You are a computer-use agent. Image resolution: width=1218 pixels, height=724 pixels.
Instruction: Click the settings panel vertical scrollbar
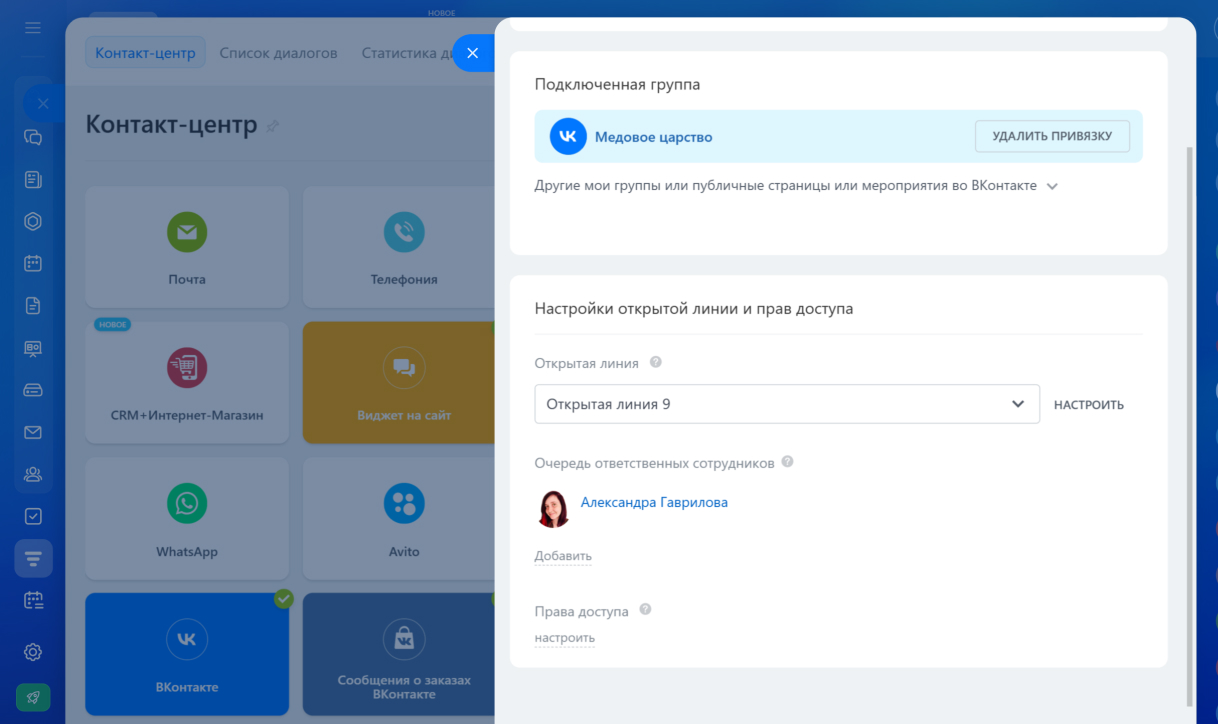(1189, 427)
